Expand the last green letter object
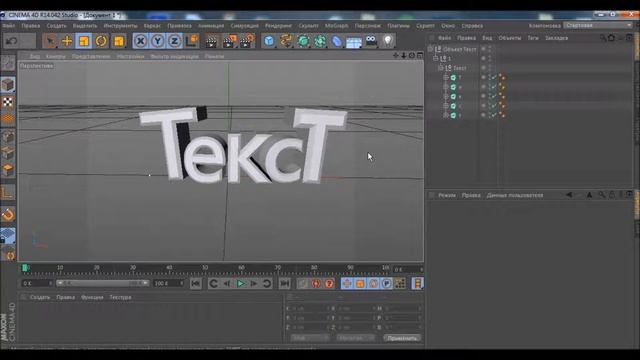 click(x=446, y=116)
